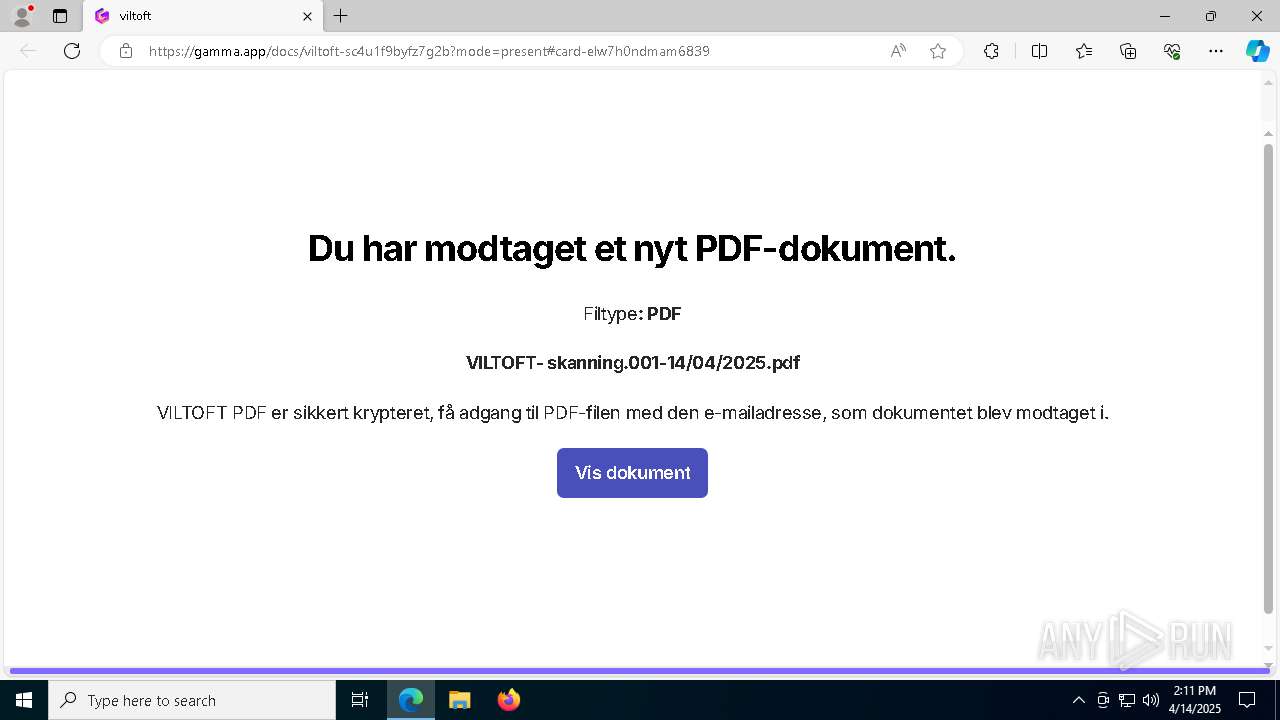Click the presentation progress bar
Image resolution: width=1280 pixels, height=720 pixels.
click(x=640, y=671)
